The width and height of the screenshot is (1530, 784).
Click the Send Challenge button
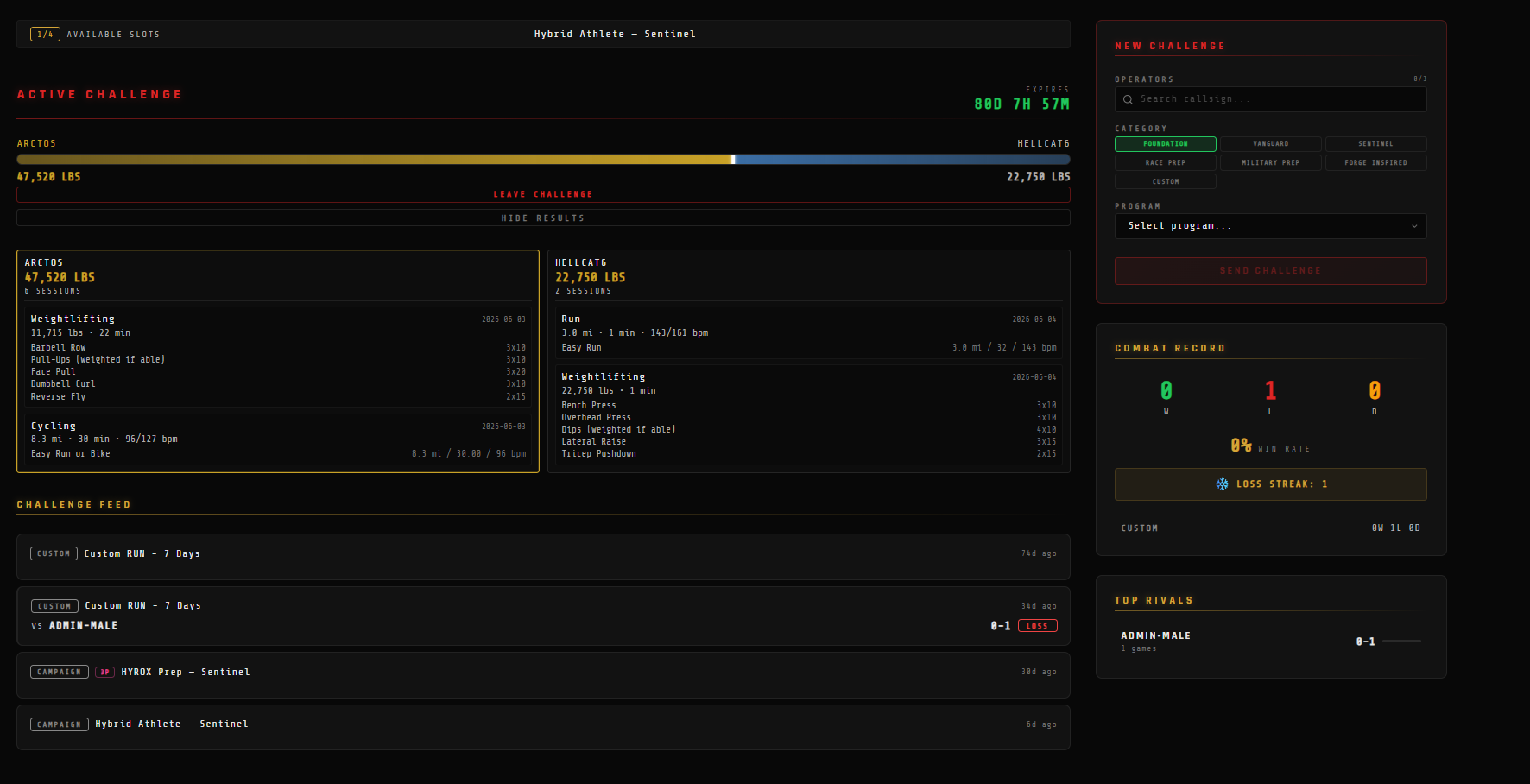click(1271, 271)
